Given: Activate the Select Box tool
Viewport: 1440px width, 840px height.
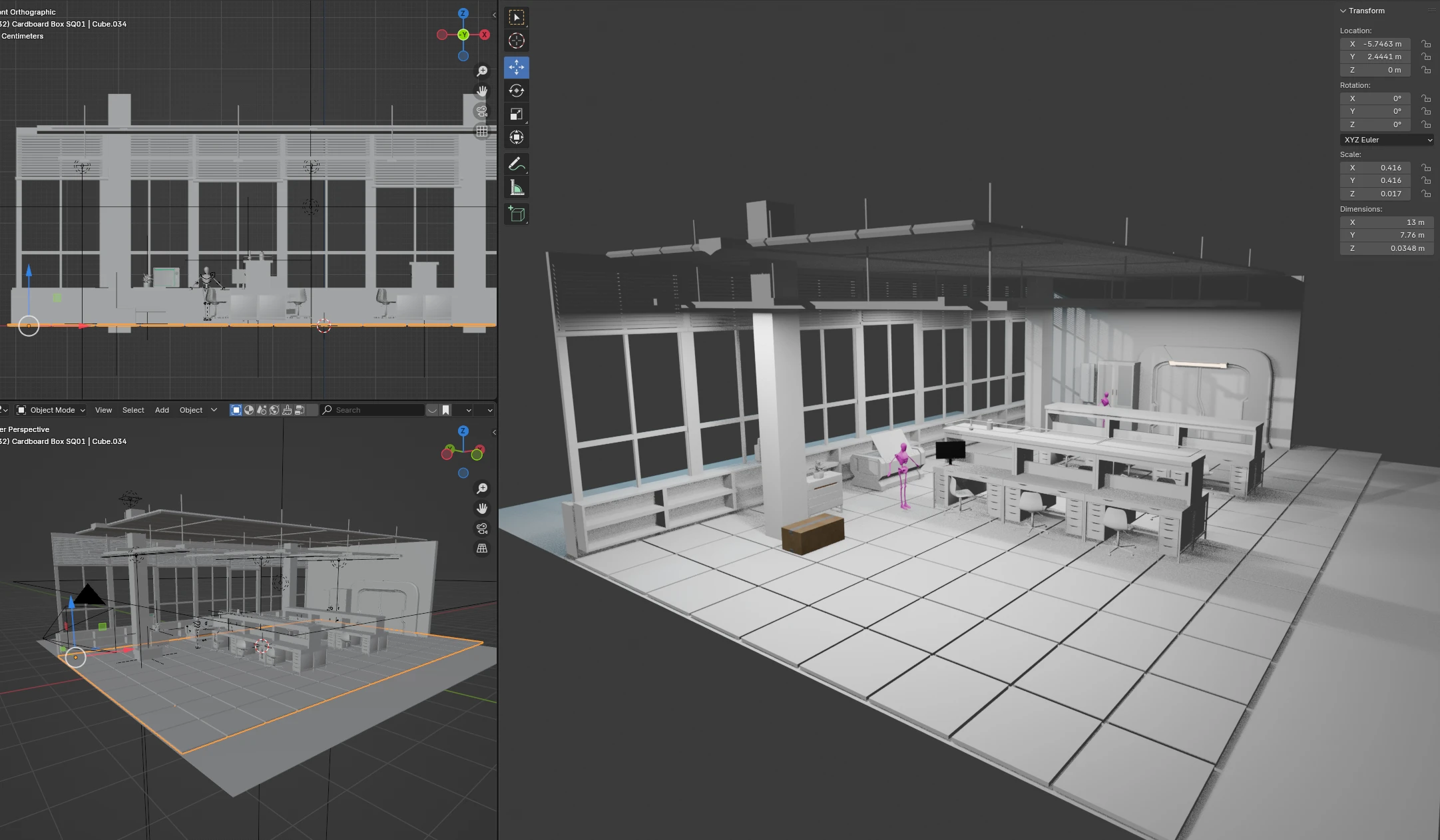Looking at the screenshot, I should tap(517, 17).
